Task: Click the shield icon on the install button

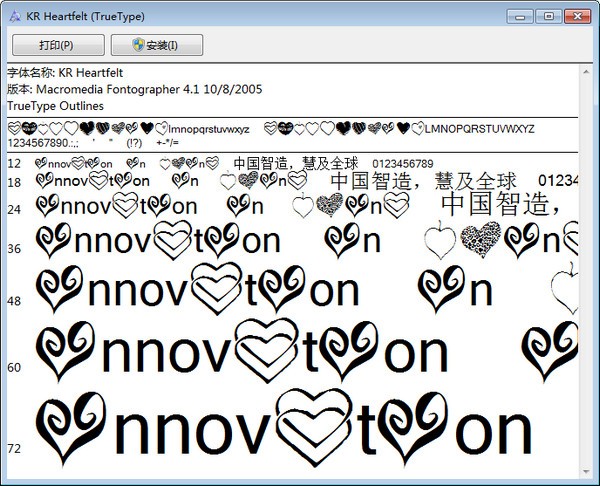Action: point(138,45)
